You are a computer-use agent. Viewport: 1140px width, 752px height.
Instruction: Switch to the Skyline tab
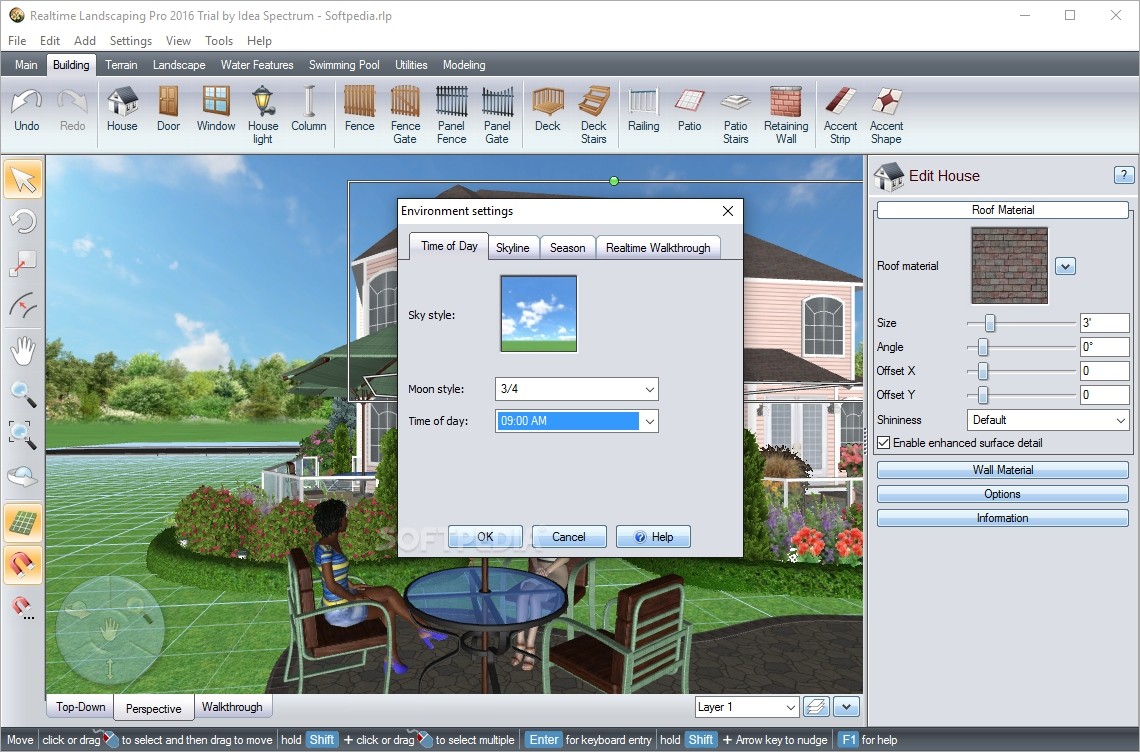point(513,248)
